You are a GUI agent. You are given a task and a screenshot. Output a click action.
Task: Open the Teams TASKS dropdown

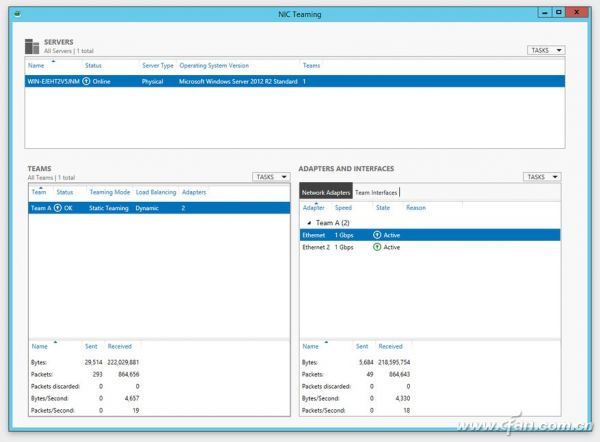271,177
